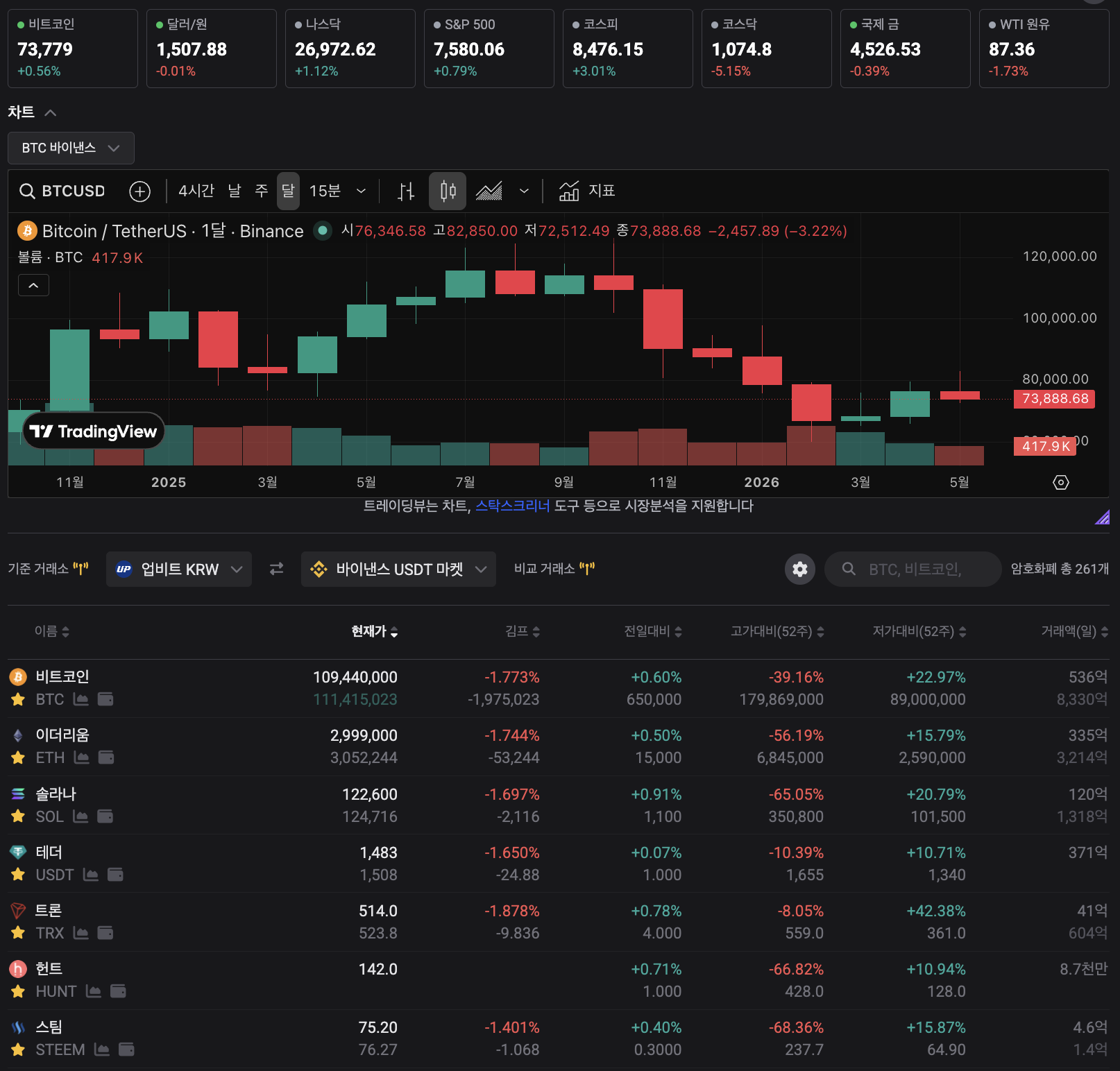The height and width of the screenshot is (1071, 1120).
Task: Select the 달 monthly timeframe
Action: point(288,191)
